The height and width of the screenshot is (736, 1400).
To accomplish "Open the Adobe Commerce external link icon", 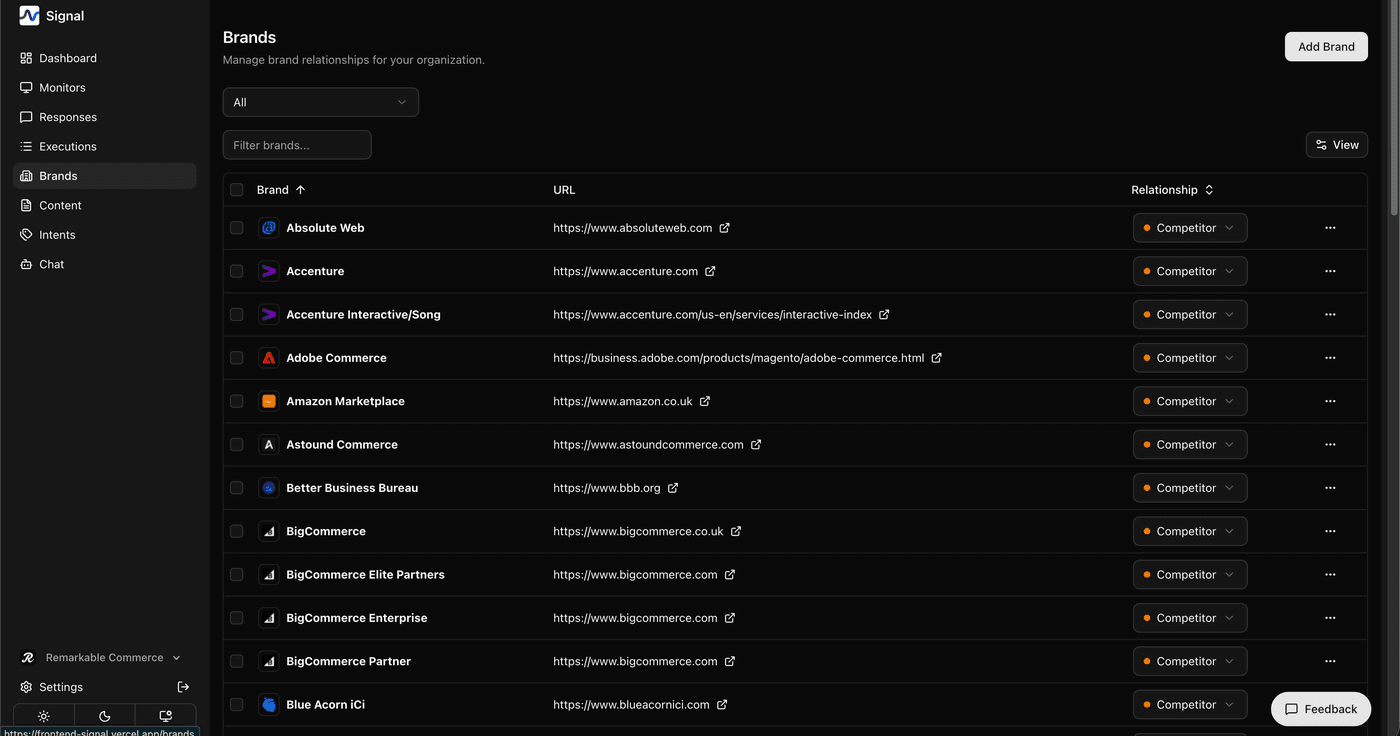I will tap(936, 358).
